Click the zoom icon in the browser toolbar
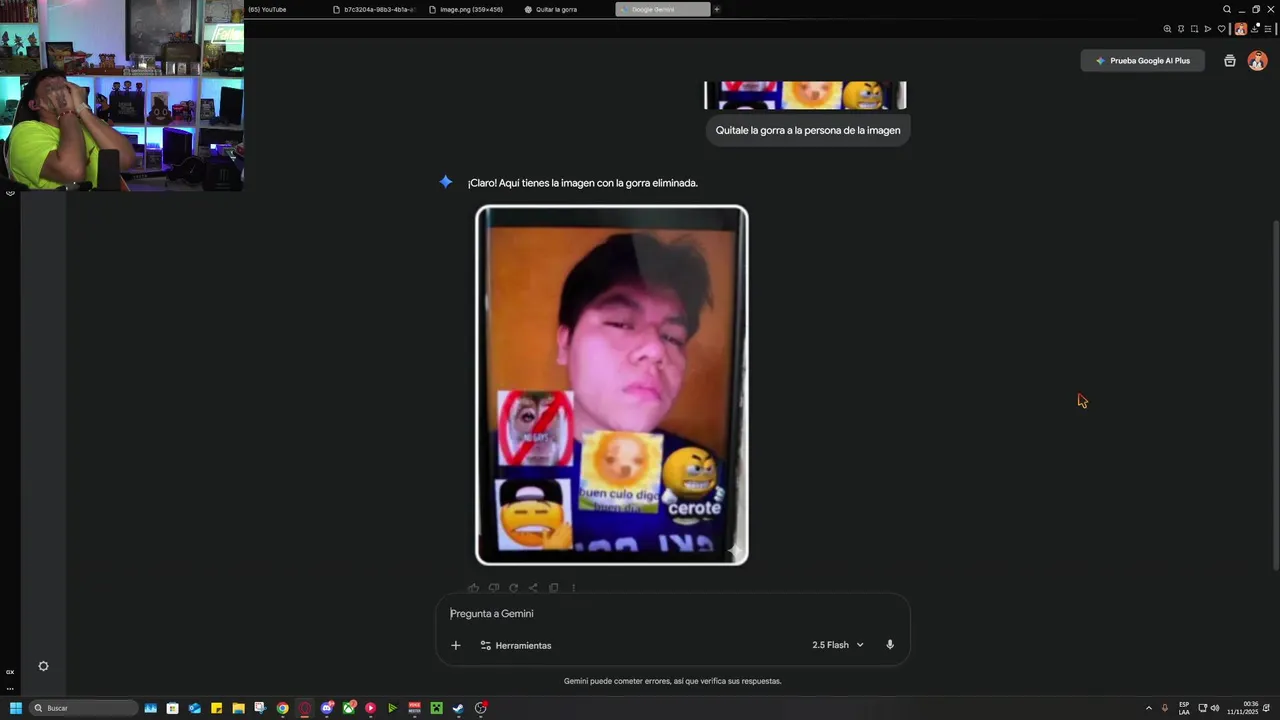 point(1167,29)
